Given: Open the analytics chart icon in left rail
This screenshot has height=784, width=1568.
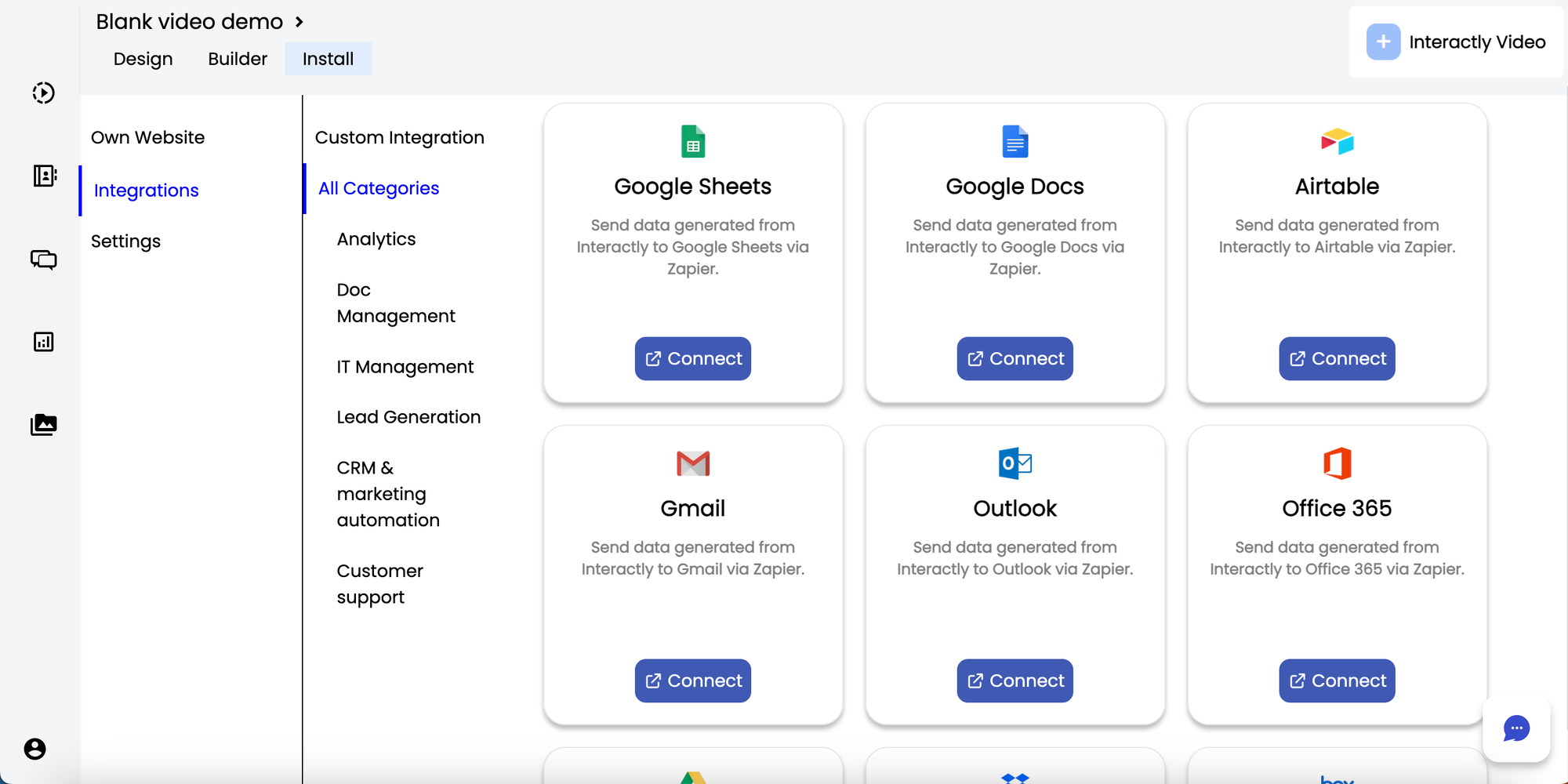Looking at the screenshot, I should click(44, 342).
